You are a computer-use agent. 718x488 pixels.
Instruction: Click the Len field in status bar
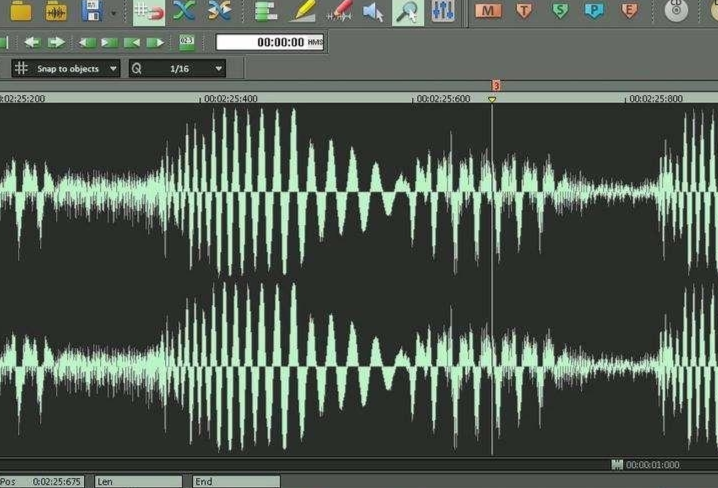138,482
